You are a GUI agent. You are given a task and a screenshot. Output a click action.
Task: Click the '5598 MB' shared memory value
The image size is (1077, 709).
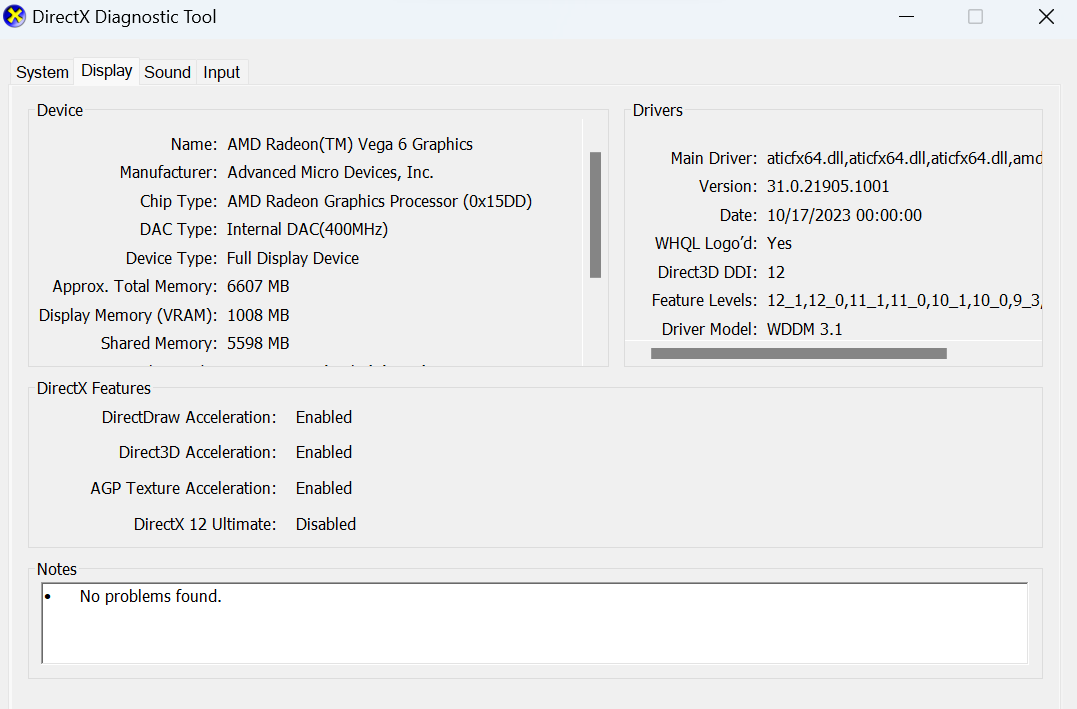coord(258,344)
